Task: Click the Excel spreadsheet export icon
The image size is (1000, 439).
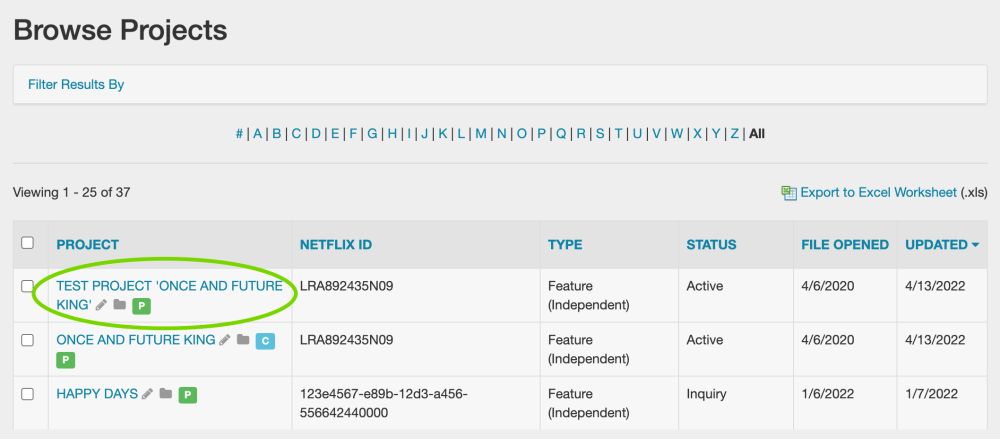Action: coord(789,192)
